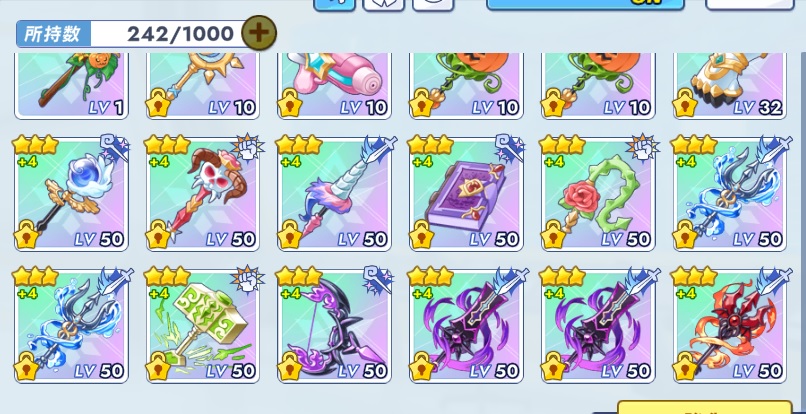Pick the rose vine whip weapon
806x414 pixels.
598,194
